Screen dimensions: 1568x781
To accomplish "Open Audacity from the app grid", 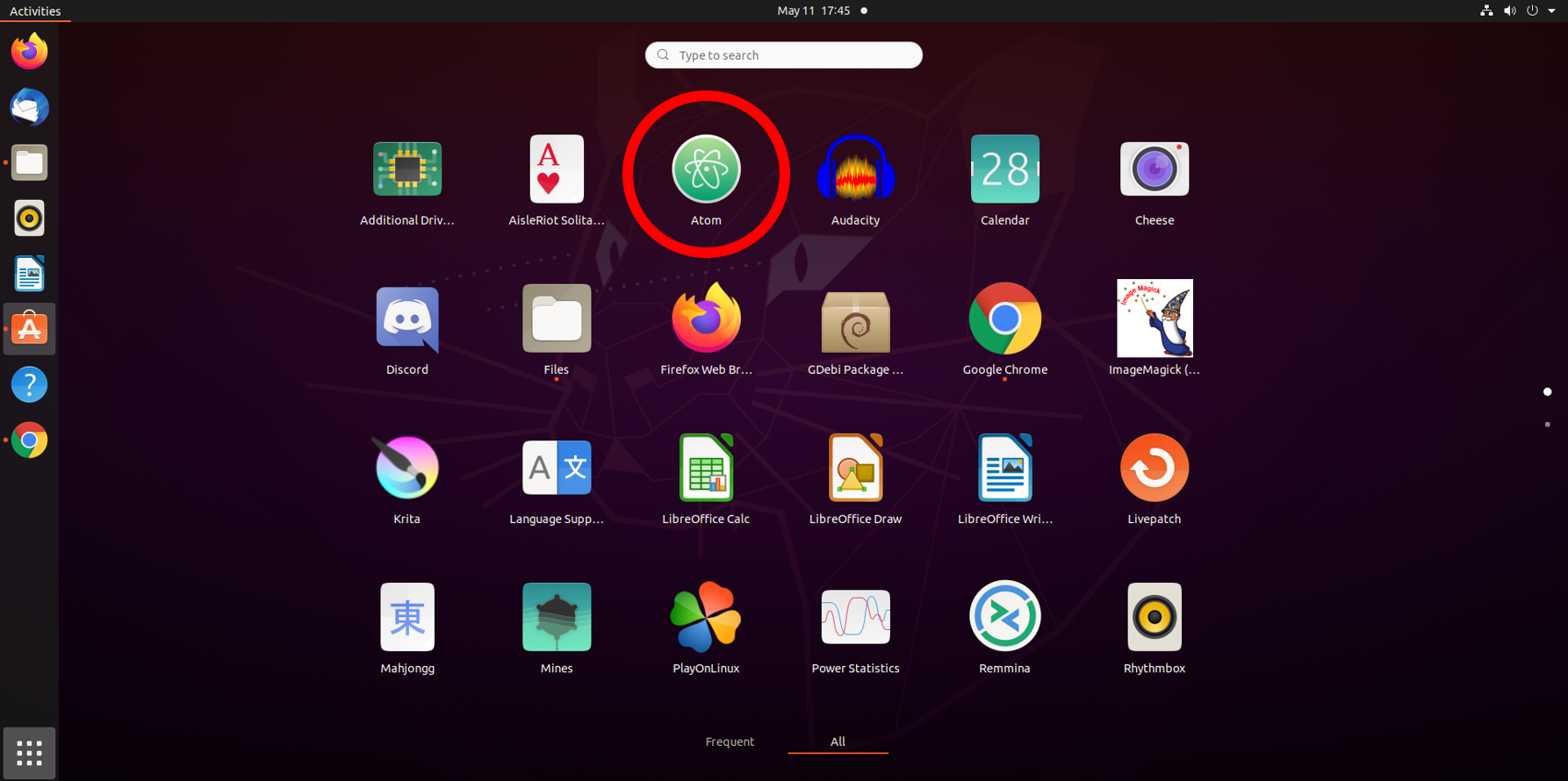I will (x=855, y=170).
